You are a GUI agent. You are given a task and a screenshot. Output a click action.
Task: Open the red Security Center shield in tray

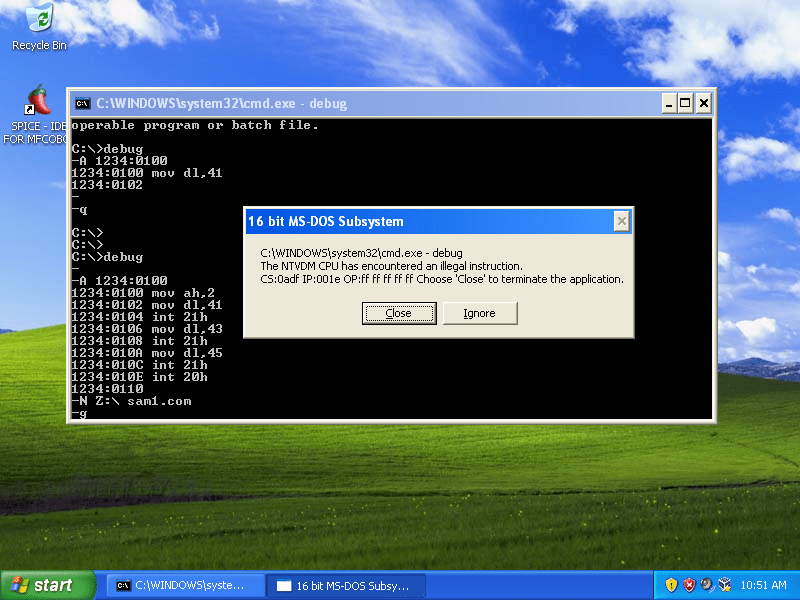click(x=688, y=584)
